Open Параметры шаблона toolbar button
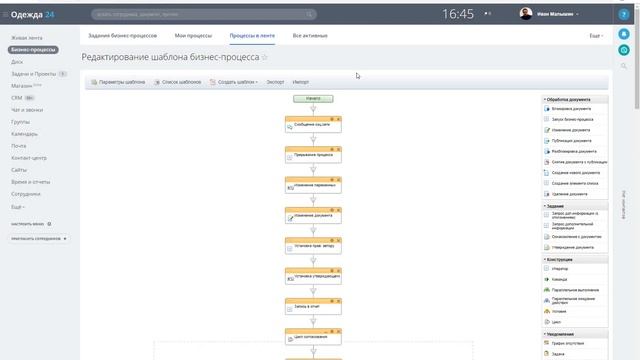640x360 pixels. pyautogui.click(x=118, y=82)
